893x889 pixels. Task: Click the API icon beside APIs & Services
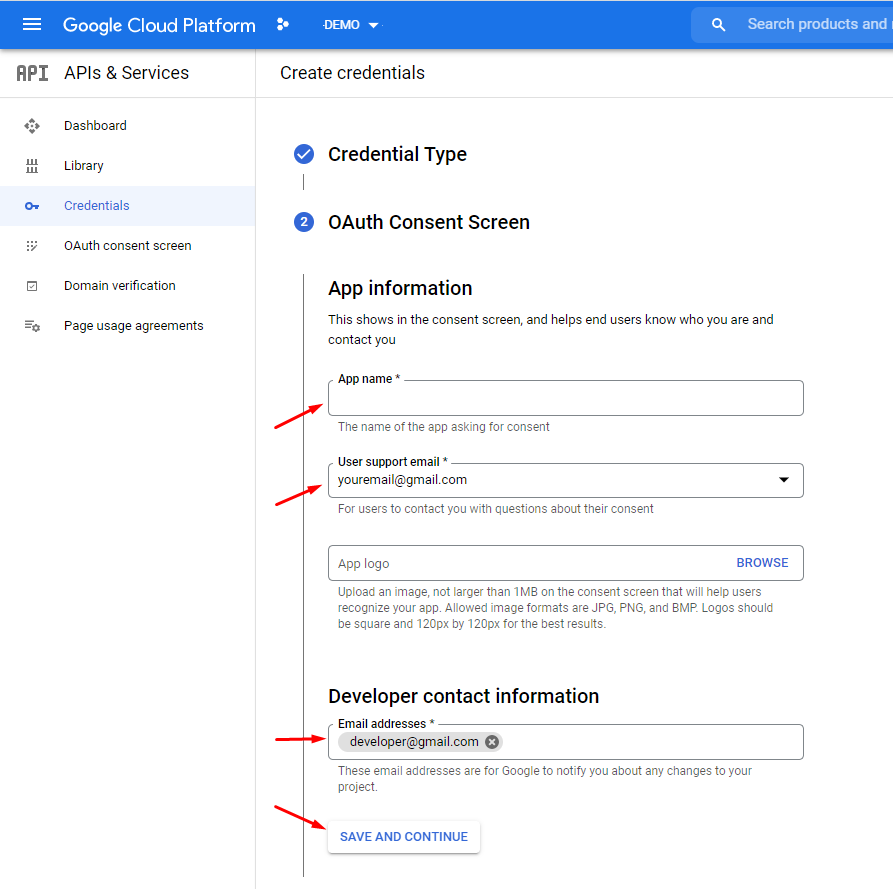pos(32,73)
